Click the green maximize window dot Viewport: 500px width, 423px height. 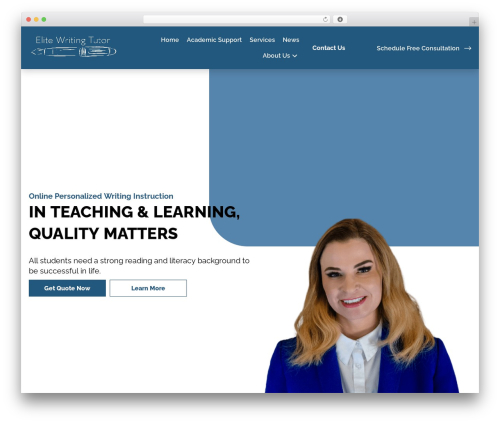[44, 20]
